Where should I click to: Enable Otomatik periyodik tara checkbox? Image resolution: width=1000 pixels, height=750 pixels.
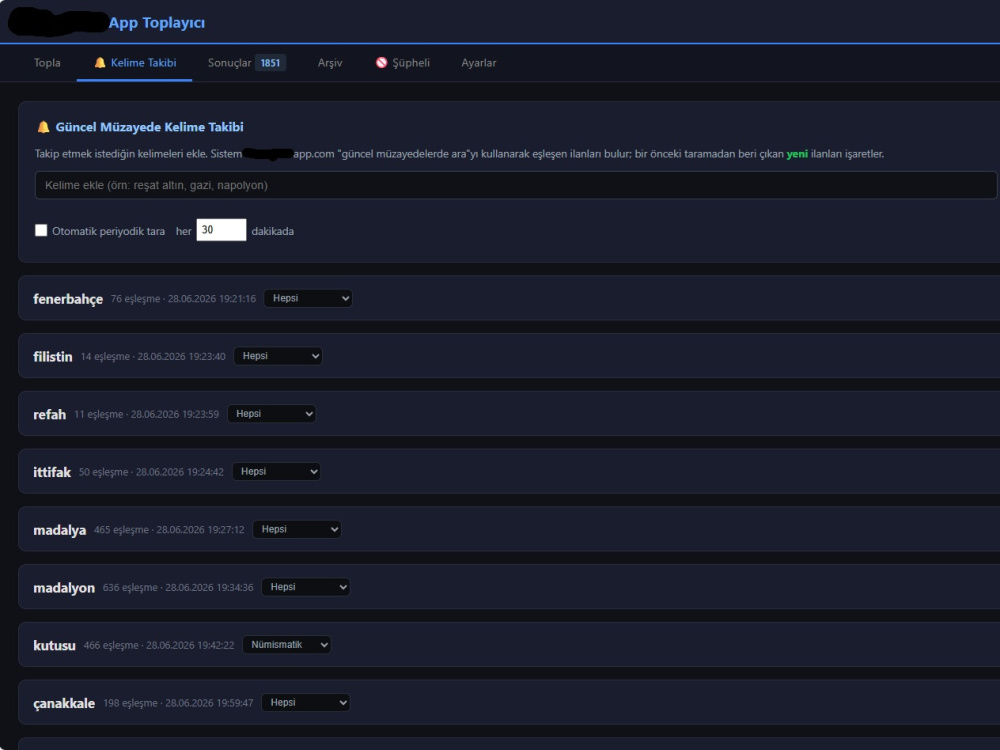[41, 230]
